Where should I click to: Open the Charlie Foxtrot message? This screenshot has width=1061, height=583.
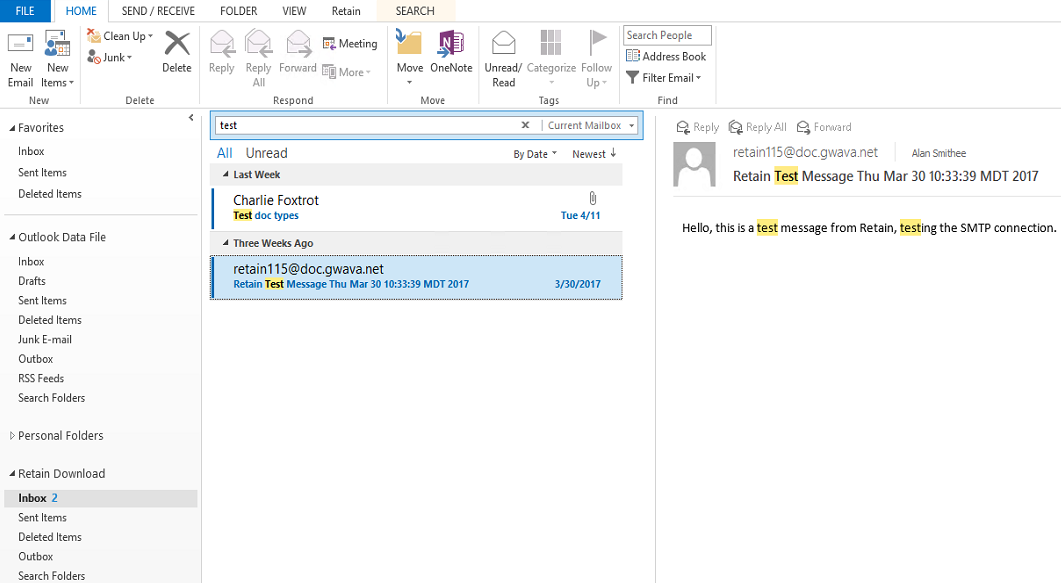tap(416, 208)
